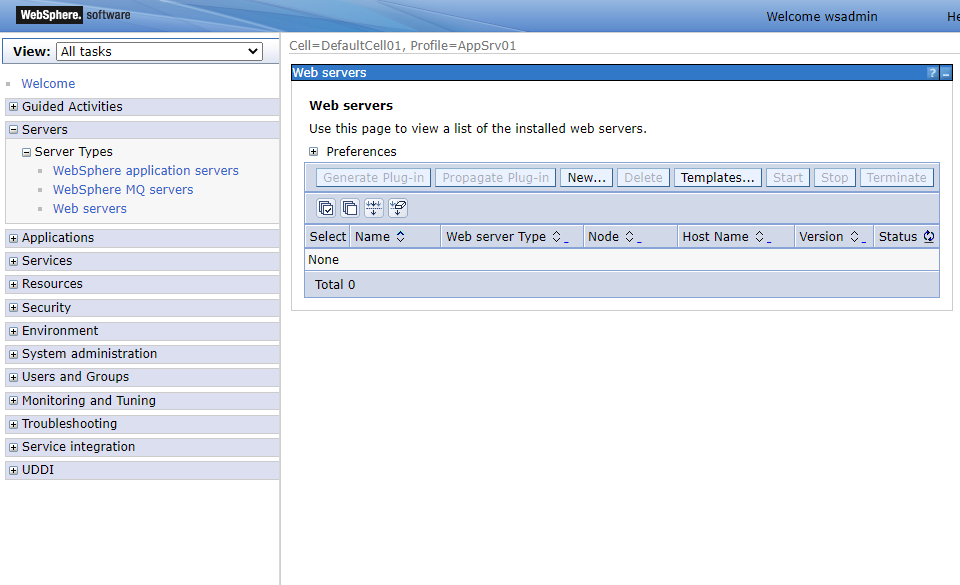Image resolution: width=960 pixels, height=585 pixels.
Task: Open WebSphere MQ servers link
Action: pyautogui.click(x=123, y=190)
